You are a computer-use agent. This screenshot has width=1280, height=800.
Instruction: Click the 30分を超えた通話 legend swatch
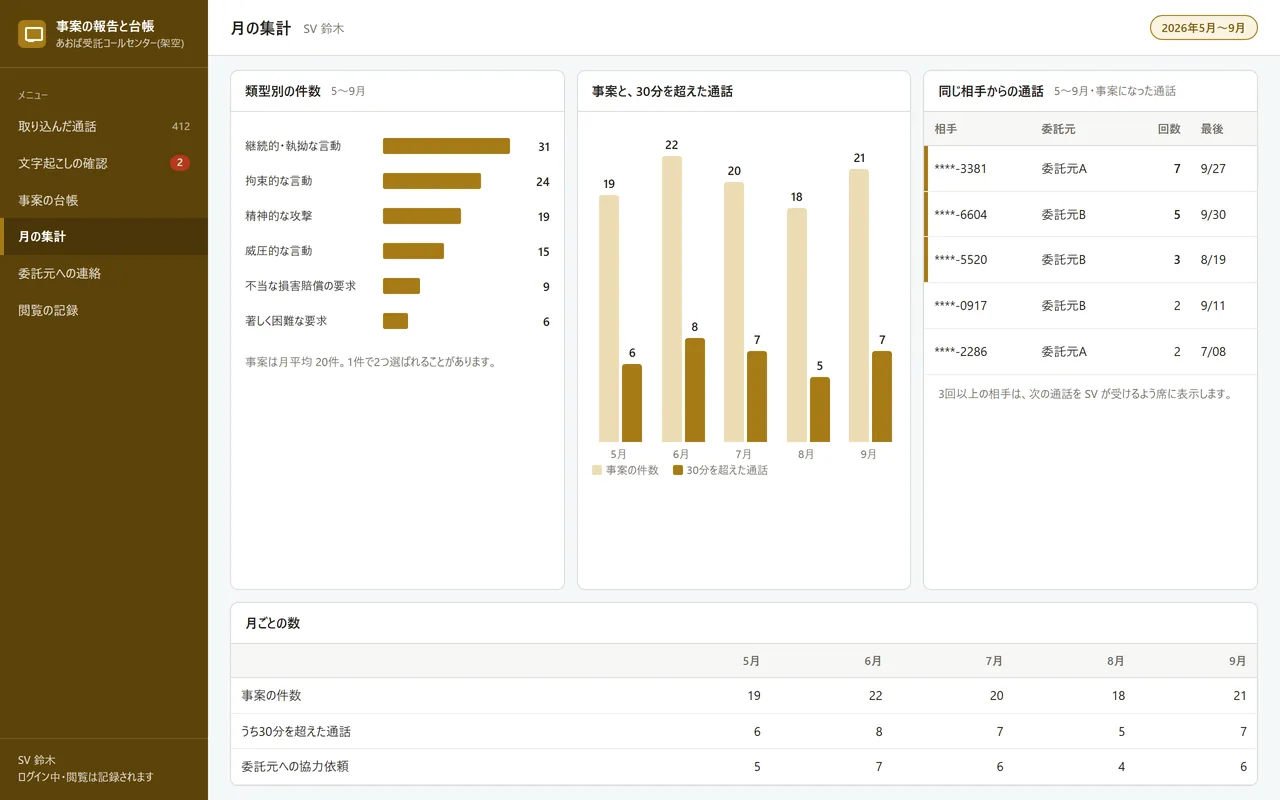pos(678,470)
